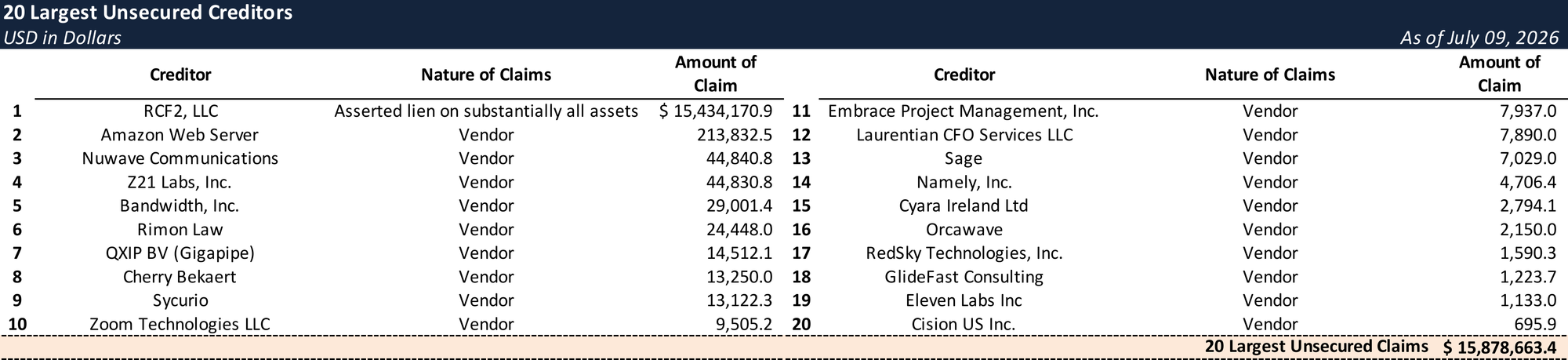This screenshot has height=360, width=1568.
Task: Select the 'Nuwave Communications' cell
Action: coord(180,158)
